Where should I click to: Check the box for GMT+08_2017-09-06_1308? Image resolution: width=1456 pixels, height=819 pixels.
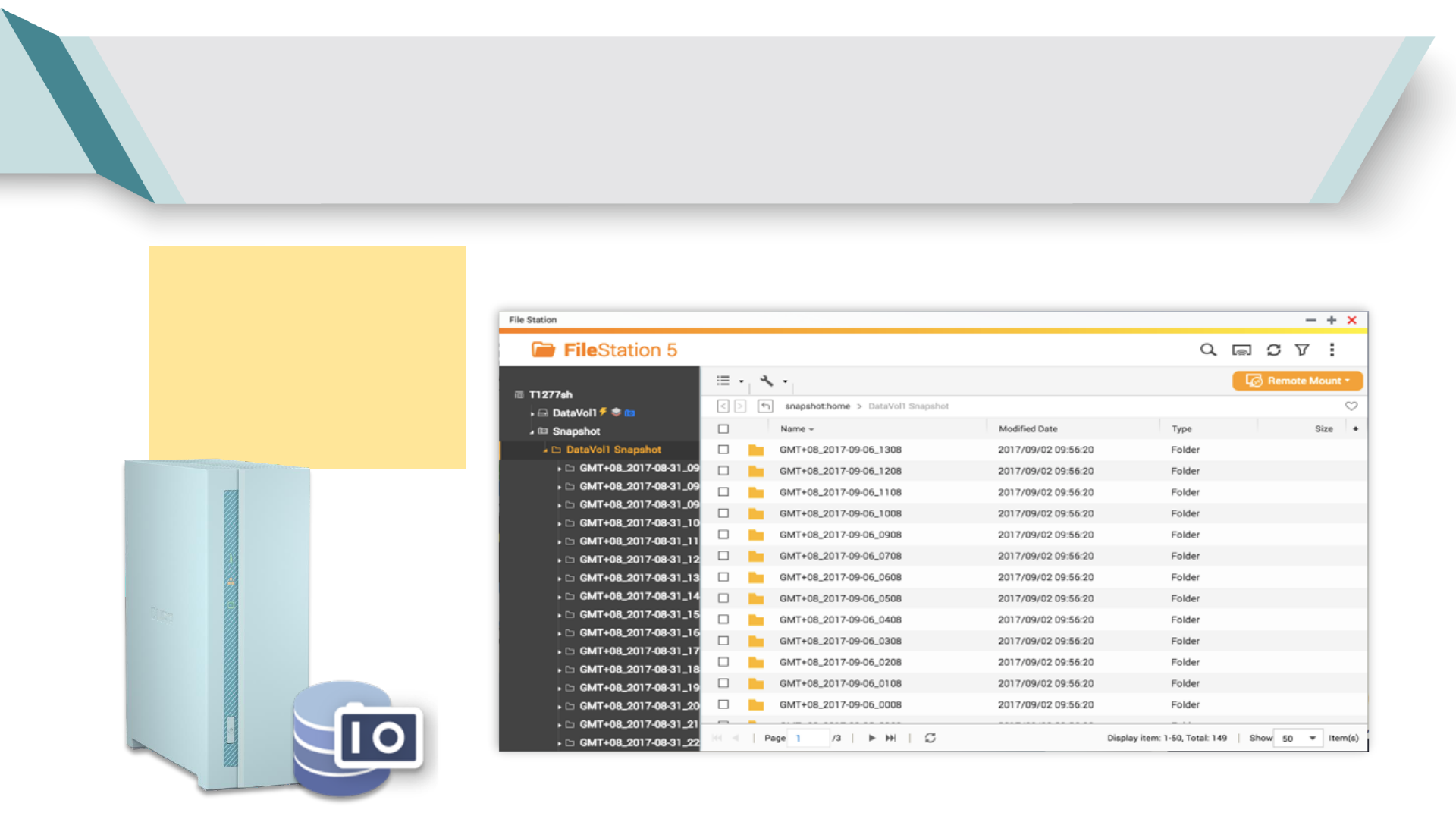coord(723,450)
